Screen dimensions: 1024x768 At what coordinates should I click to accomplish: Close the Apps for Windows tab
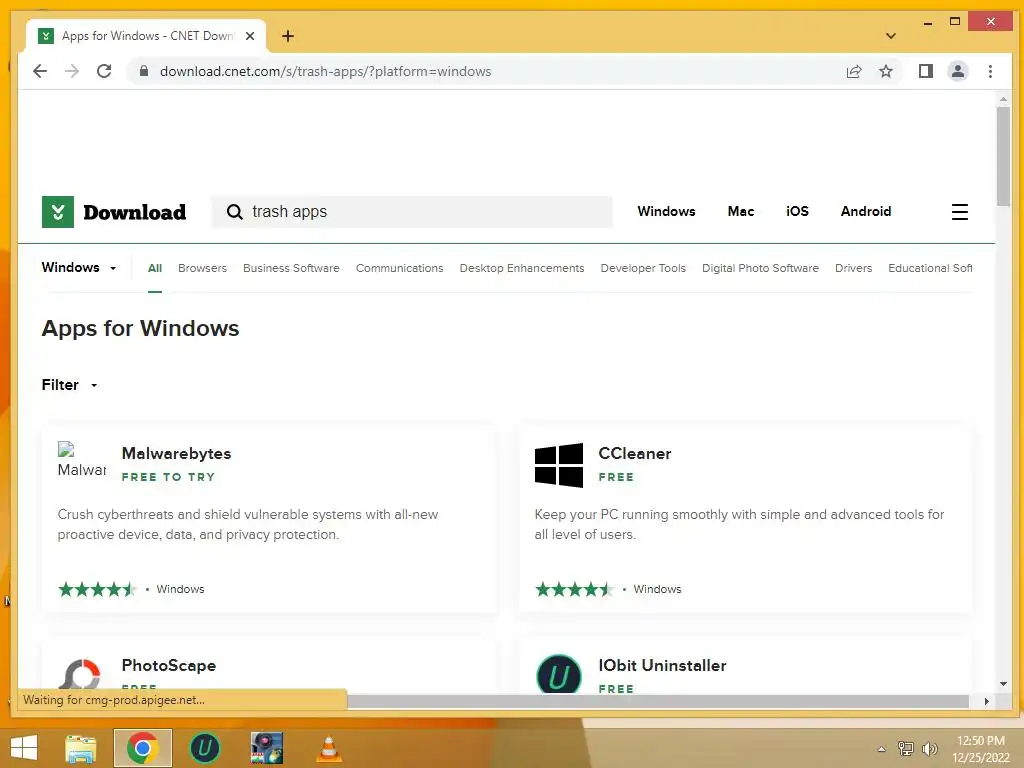249,36
